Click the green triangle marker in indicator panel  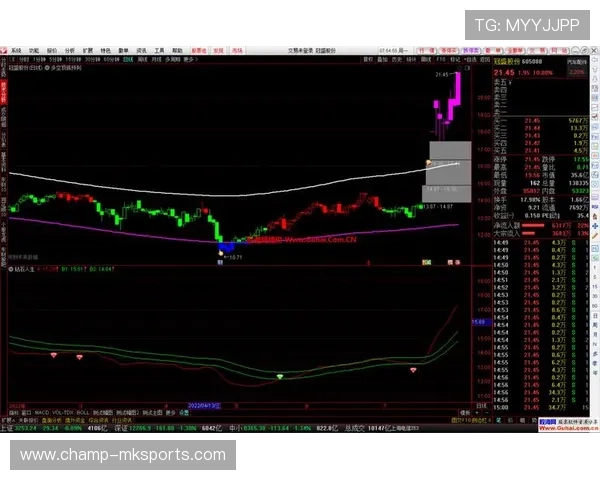tap(280, 375)
